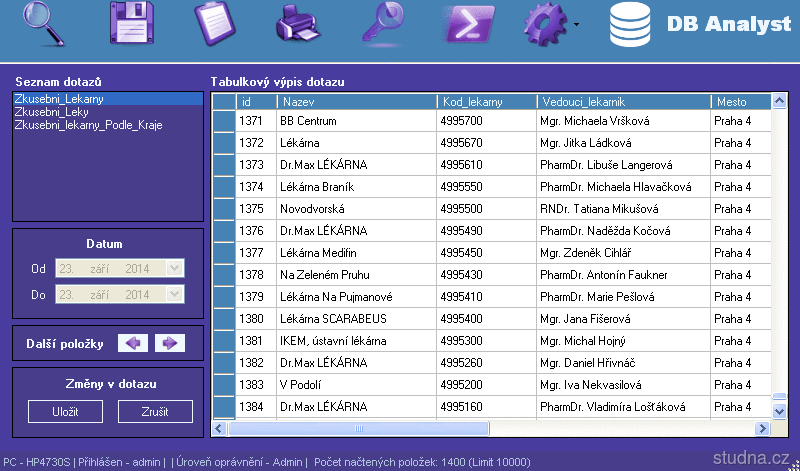Sort by Nazev column header
This screenshot has height=471, width=800.
(x=356, y=102)
